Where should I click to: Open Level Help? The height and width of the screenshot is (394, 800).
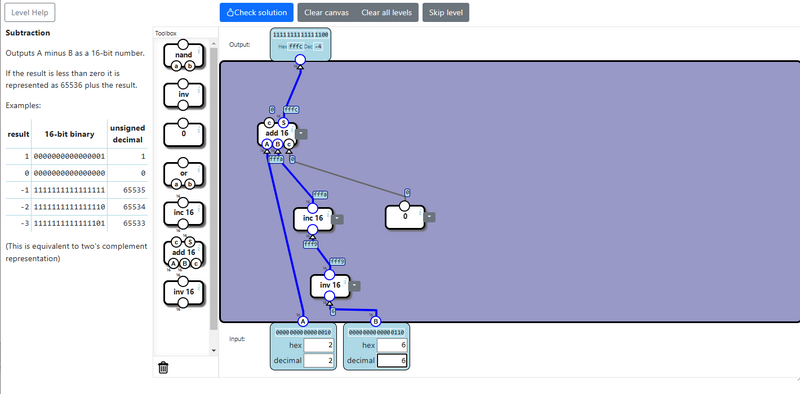[30, 12]
